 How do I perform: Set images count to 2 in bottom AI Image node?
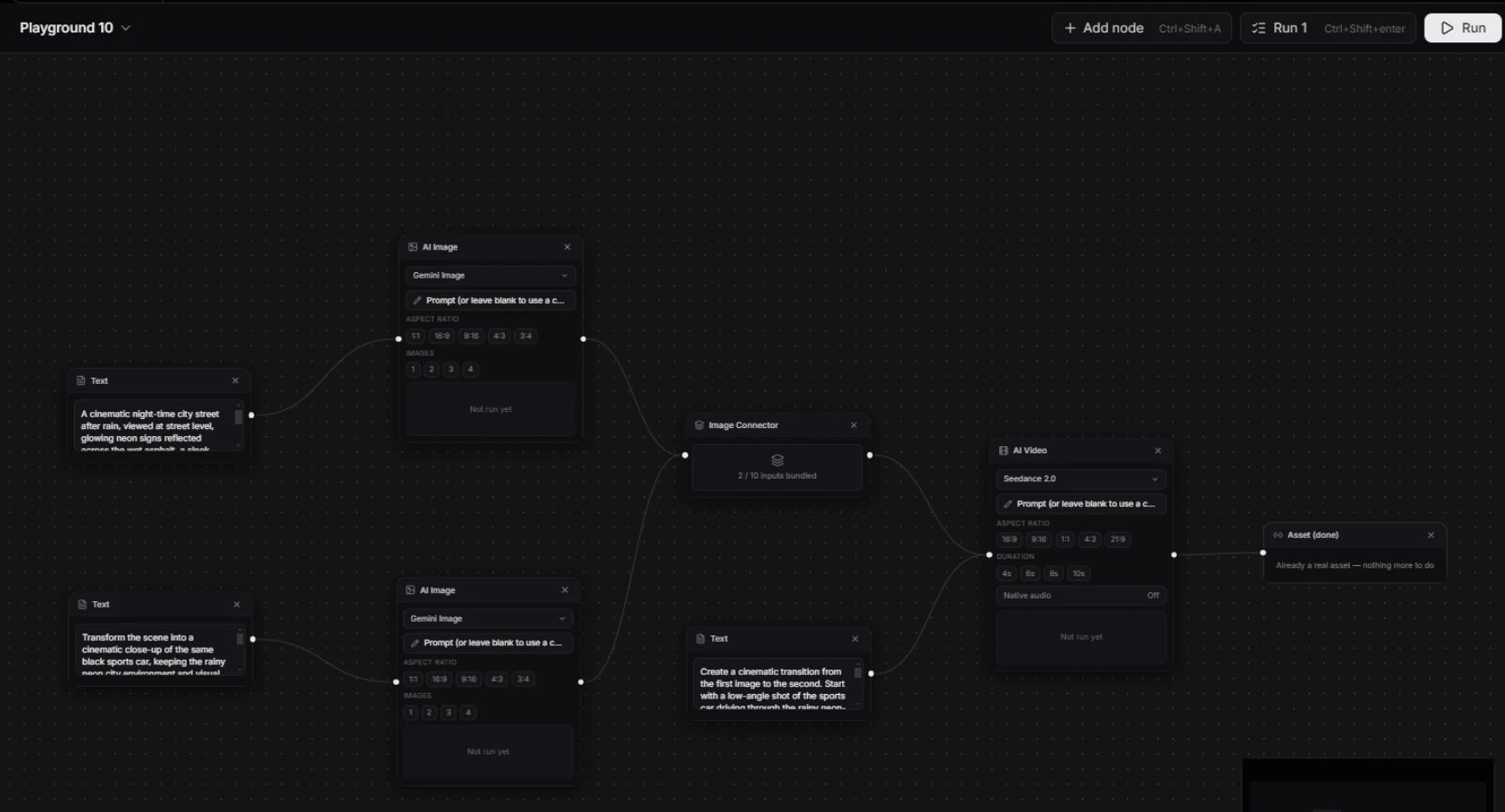click(429, 713)
